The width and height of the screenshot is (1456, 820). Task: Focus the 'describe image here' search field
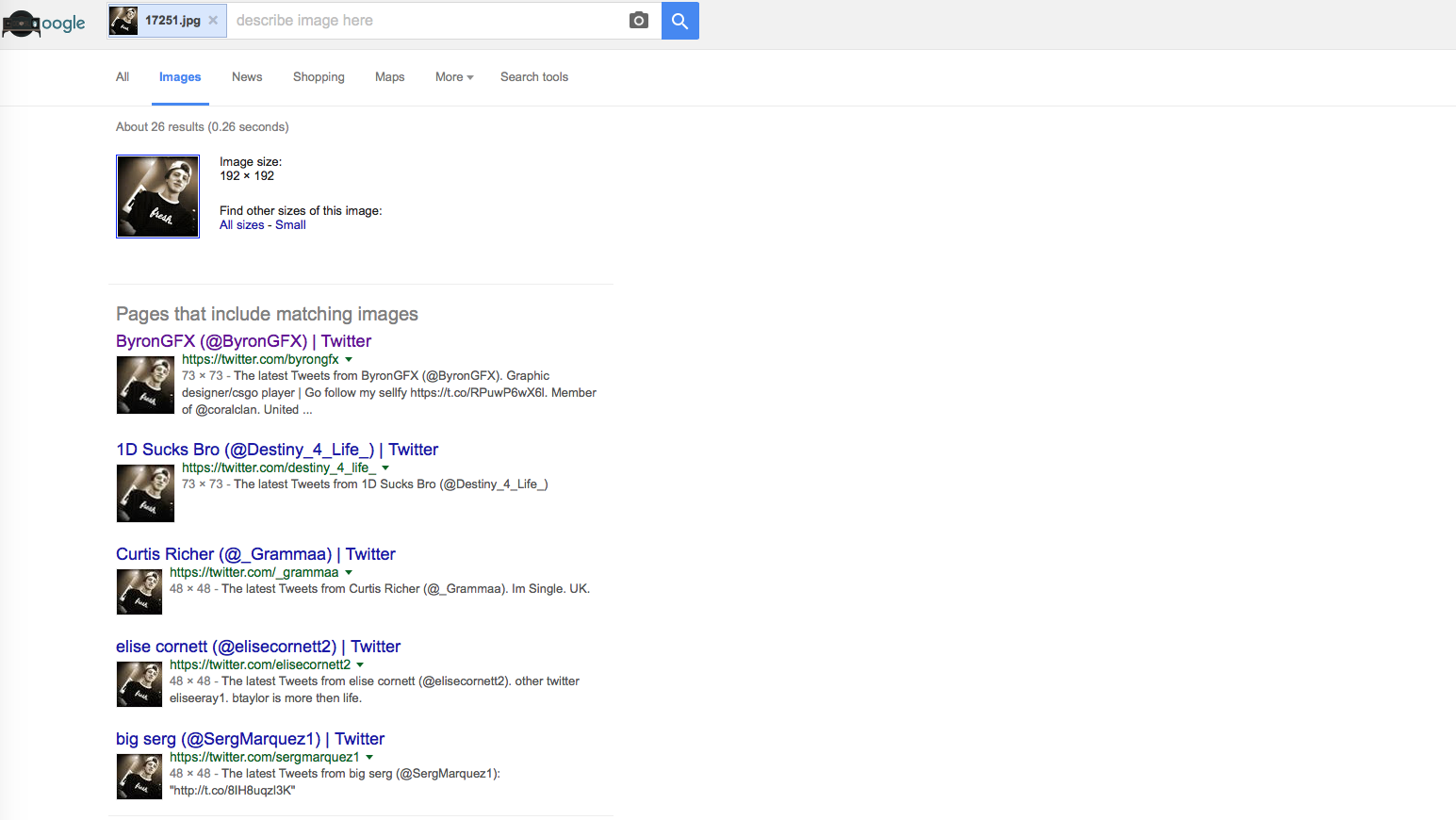426,21
